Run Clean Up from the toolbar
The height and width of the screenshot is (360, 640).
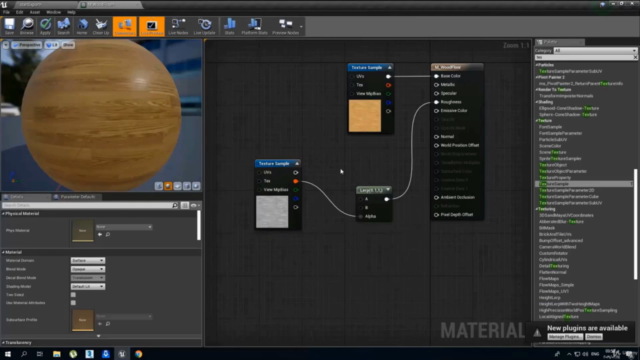pyautogui.click(x=101, y=27)
